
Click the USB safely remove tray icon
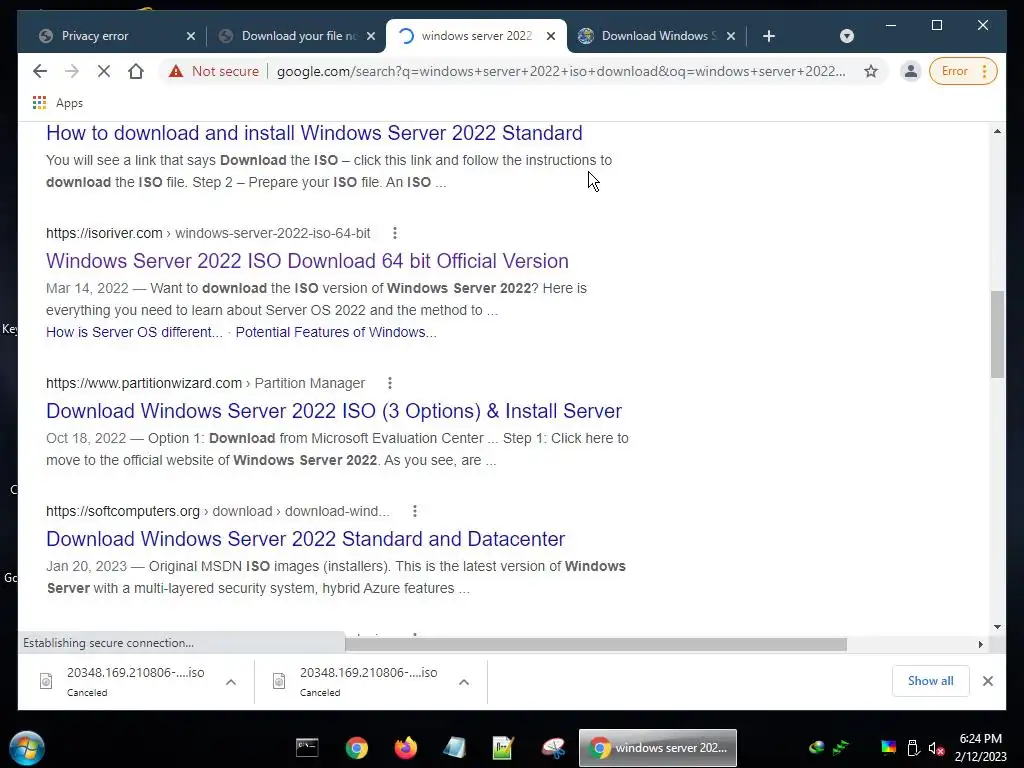click(x=913, y=748)
